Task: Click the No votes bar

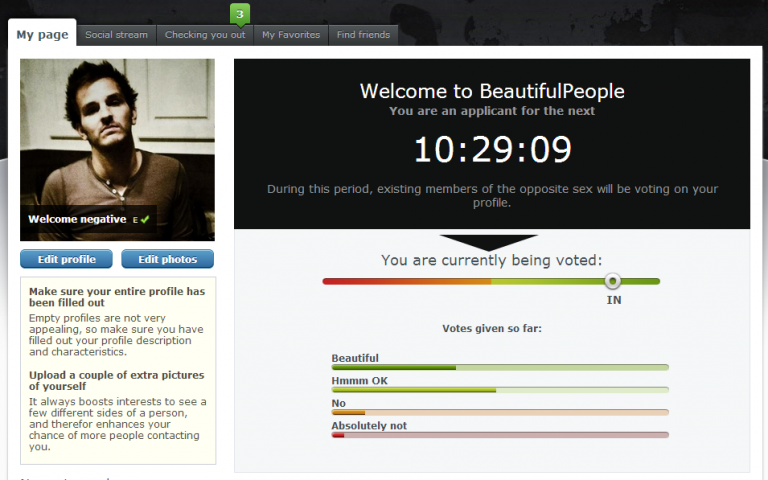Action: click(499, 412)
